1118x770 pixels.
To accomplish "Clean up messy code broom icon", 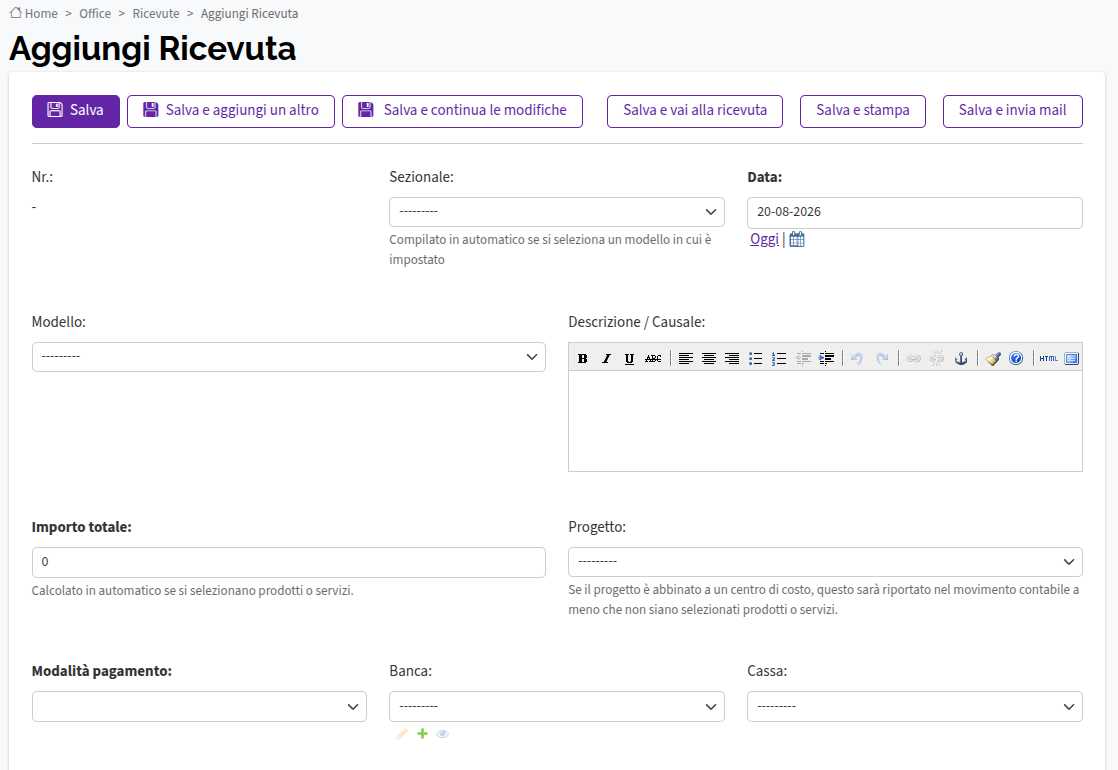I will [x=993, y=359].
